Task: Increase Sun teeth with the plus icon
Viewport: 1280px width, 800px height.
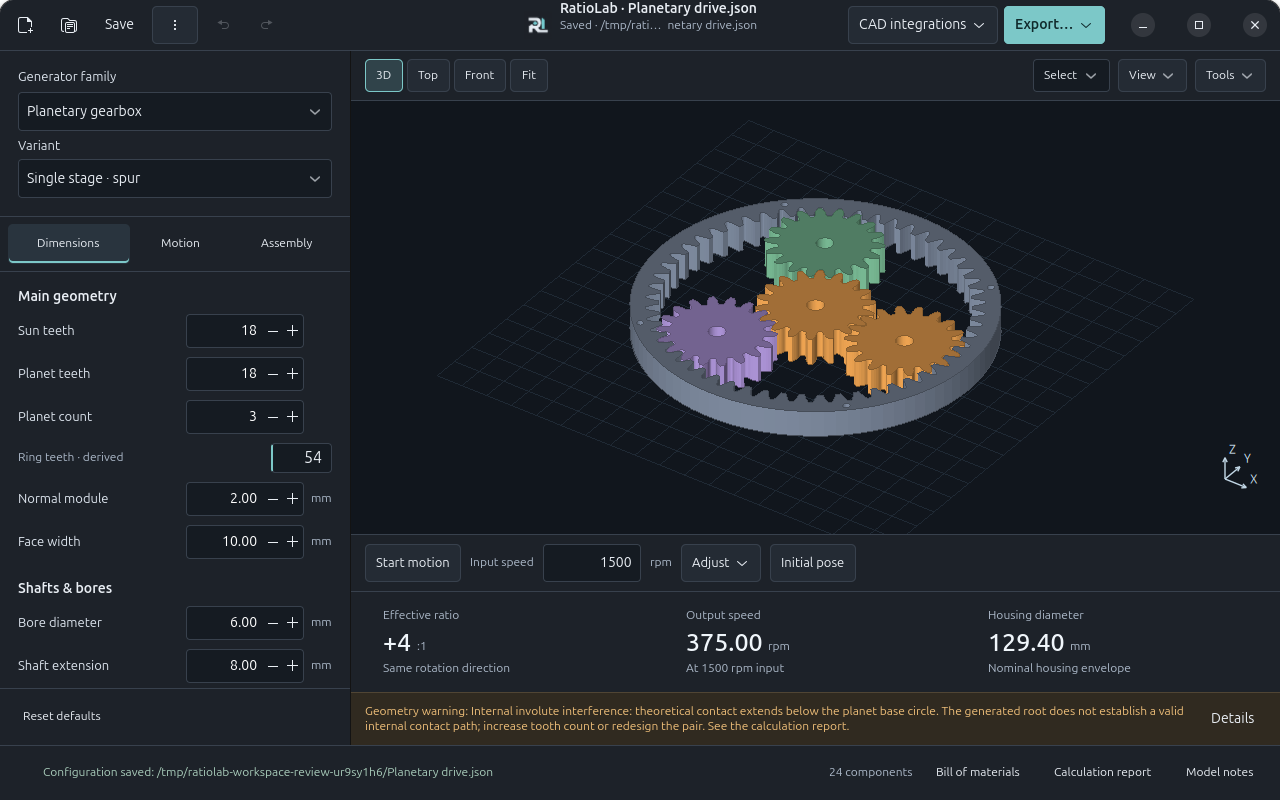Action: pos(292,331)
